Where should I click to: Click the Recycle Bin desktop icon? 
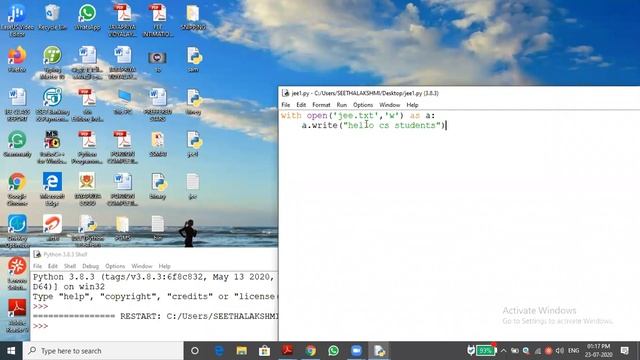point(52,18)
